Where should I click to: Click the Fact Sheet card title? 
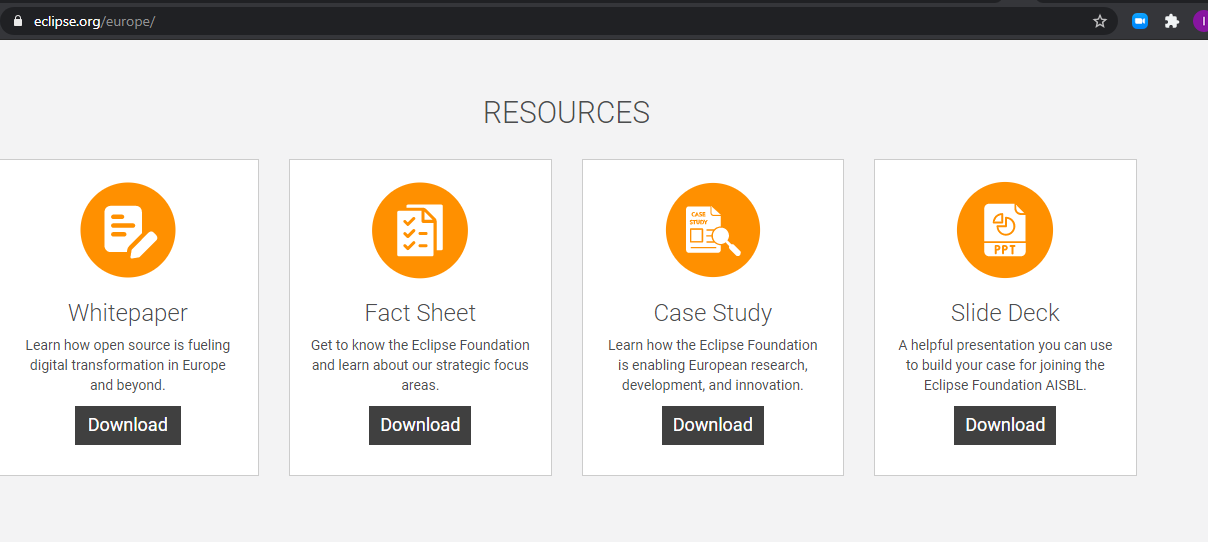(420, 313)
